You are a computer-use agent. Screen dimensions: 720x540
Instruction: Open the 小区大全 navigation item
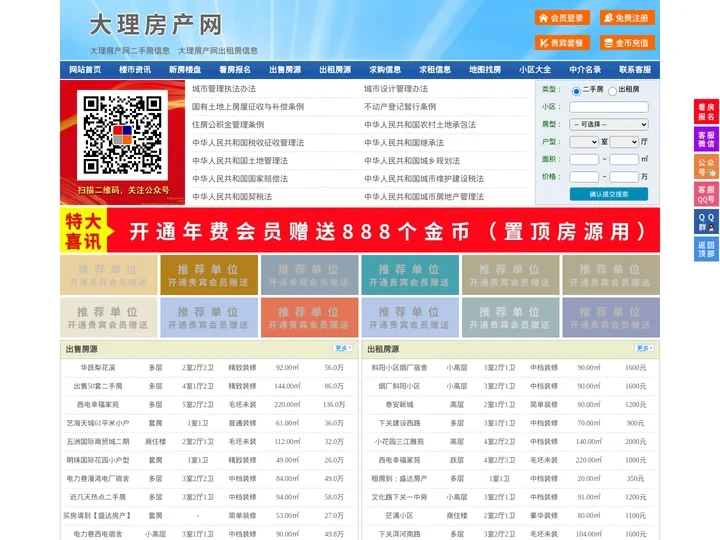click(535, 70)
